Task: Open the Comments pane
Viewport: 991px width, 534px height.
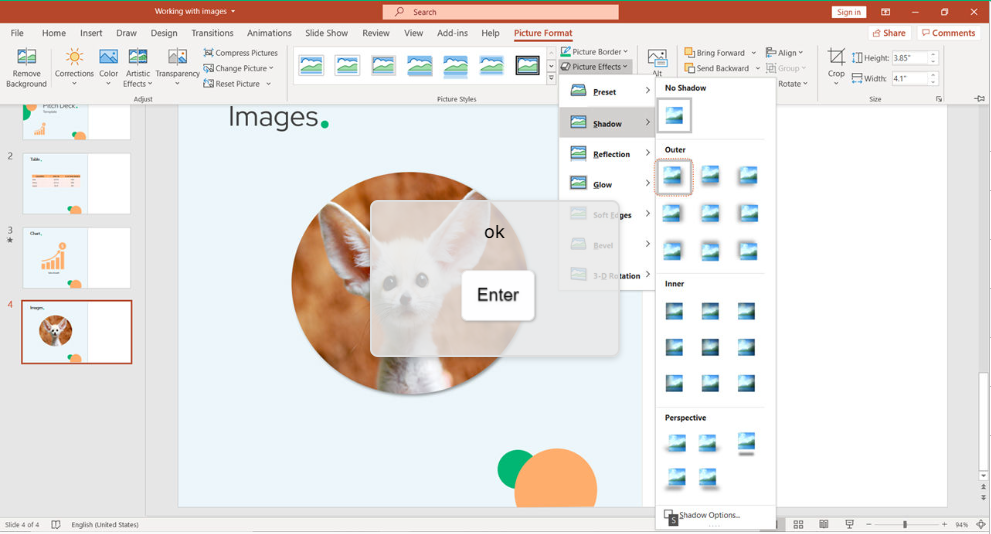Action: click(x=949, y=33)
